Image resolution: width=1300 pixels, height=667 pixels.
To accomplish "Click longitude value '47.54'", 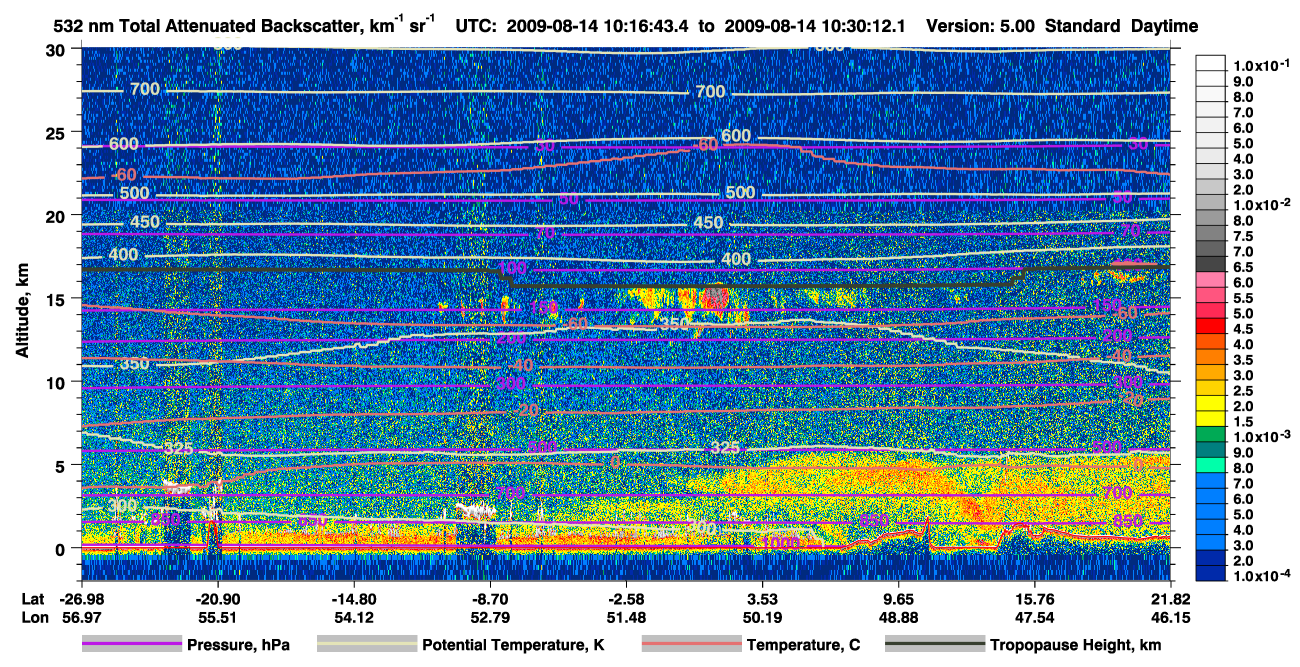I will (x=1035, y=617).
